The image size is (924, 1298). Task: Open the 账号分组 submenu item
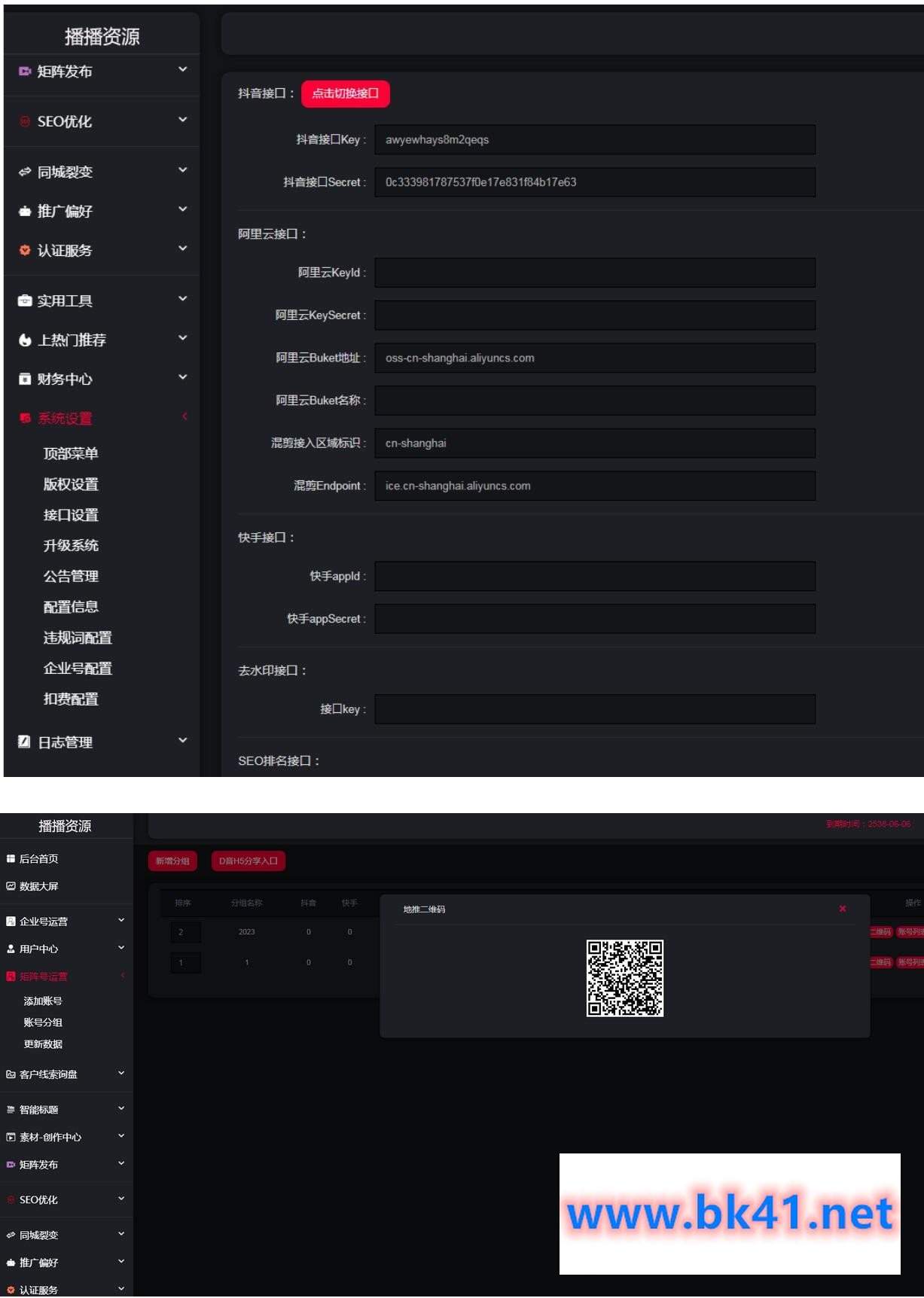[43, 1022]
